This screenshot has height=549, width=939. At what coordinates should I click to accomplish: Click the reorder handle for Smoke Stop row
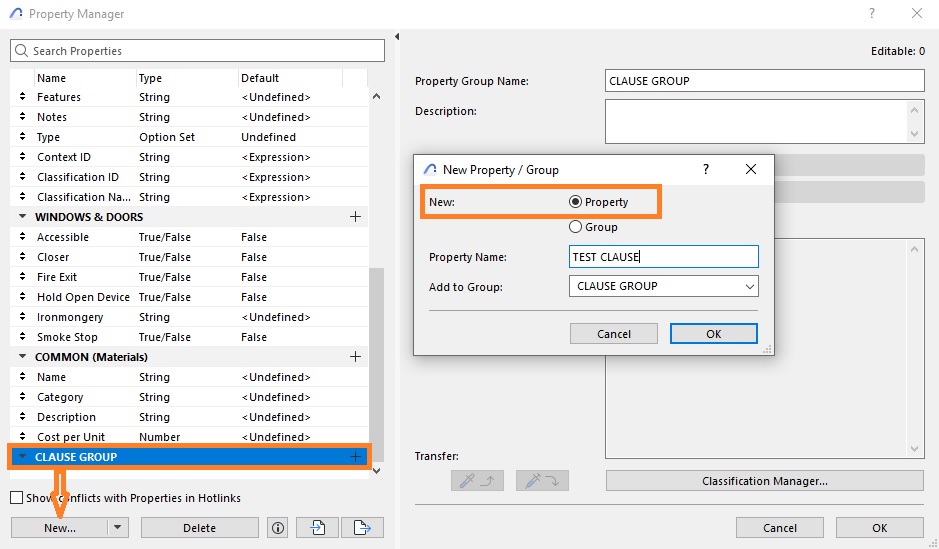(22, 336)
